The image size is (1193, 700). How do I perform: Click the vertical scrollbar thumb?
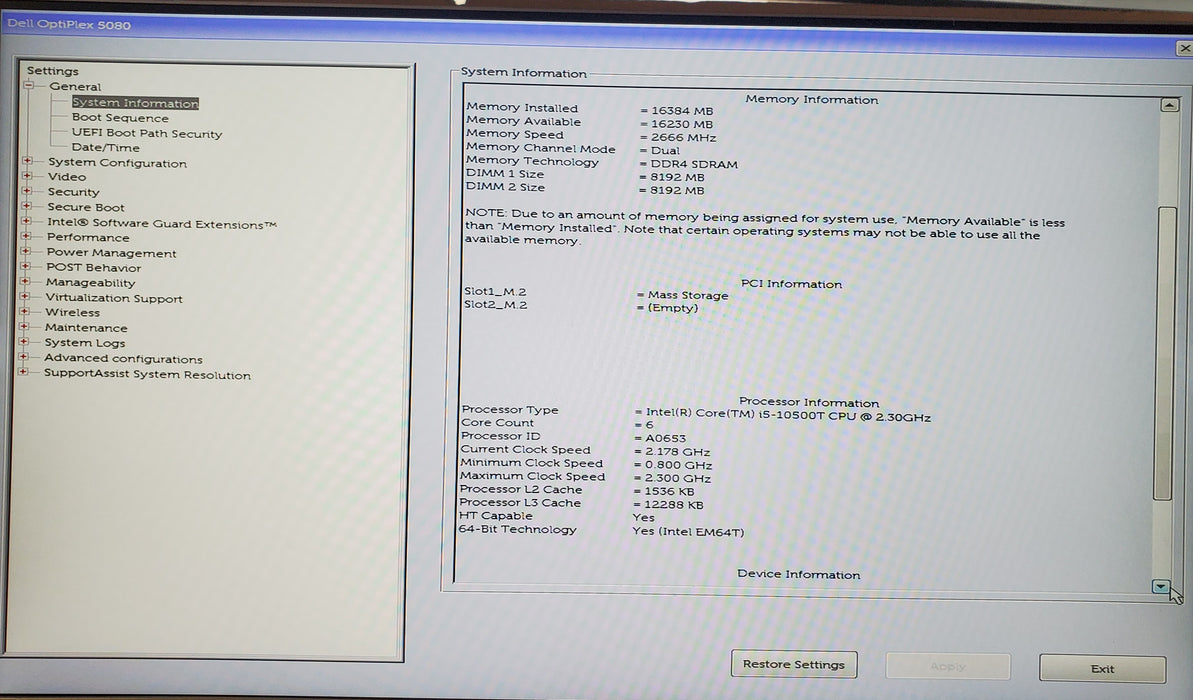1164,353
